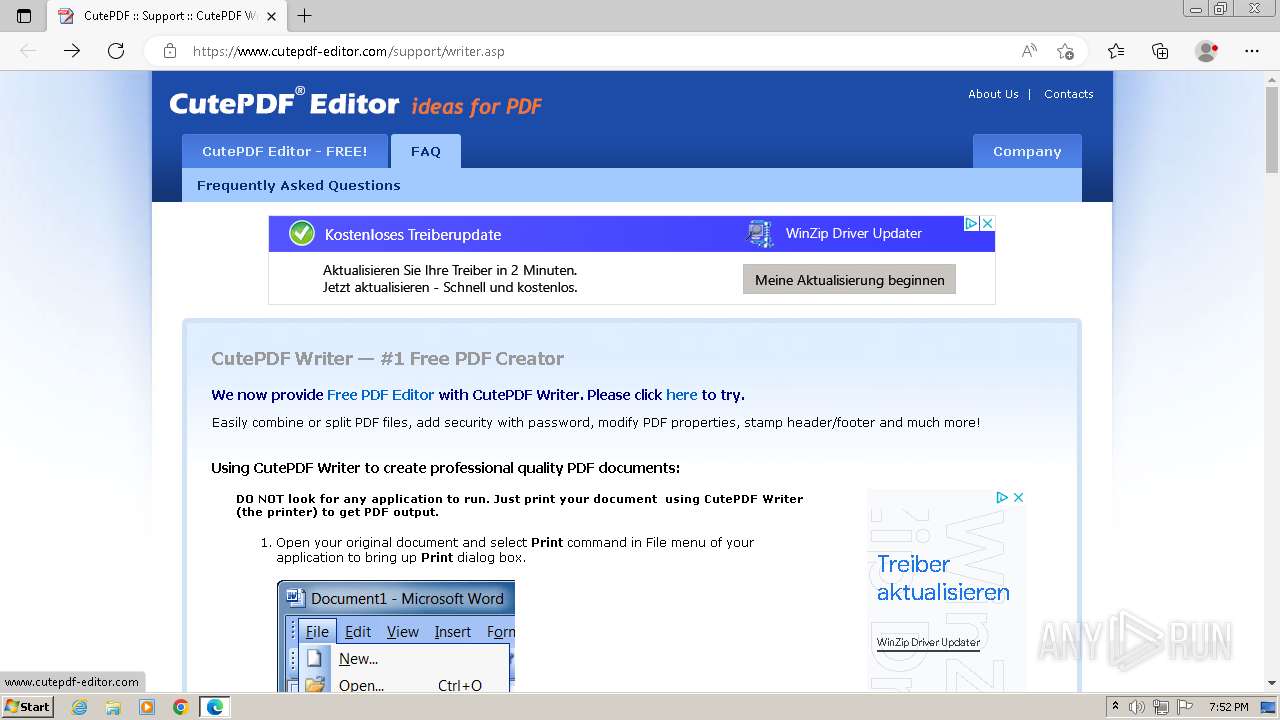1280x720 pixels.
Task: Open the About Us link
Action: [993, 94]
